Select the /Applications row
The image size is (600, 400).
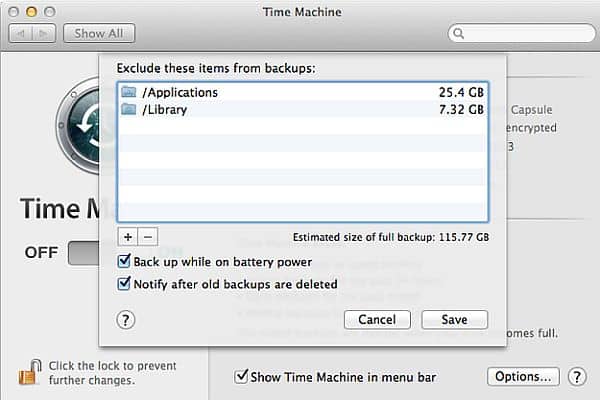[303, 92]
